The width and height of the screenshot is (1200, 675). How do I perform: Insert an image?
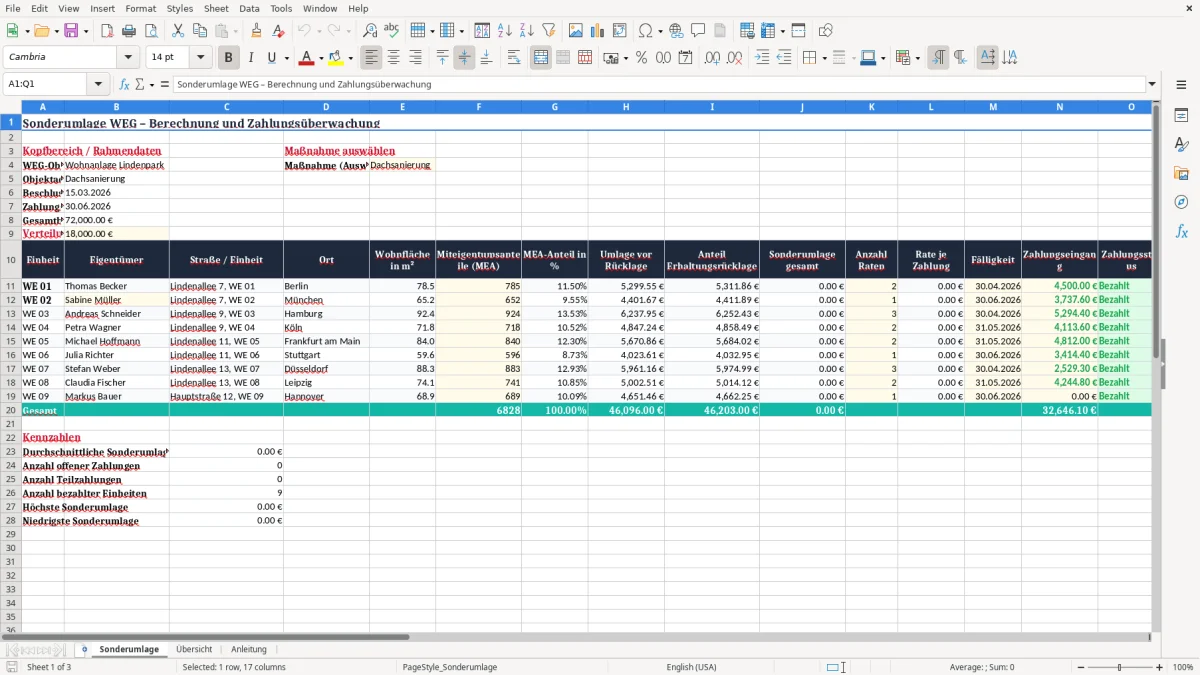576,31
